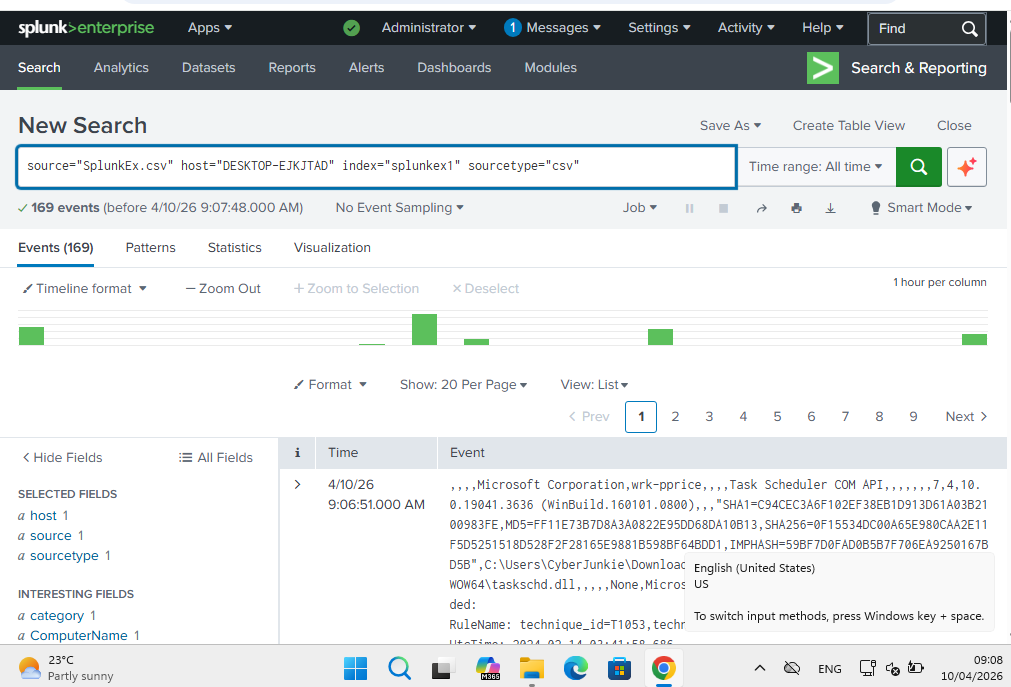Open the Task View taskbar icon
The height and width of the screenshot is (687, 1011).
click(x=442, y=668)
